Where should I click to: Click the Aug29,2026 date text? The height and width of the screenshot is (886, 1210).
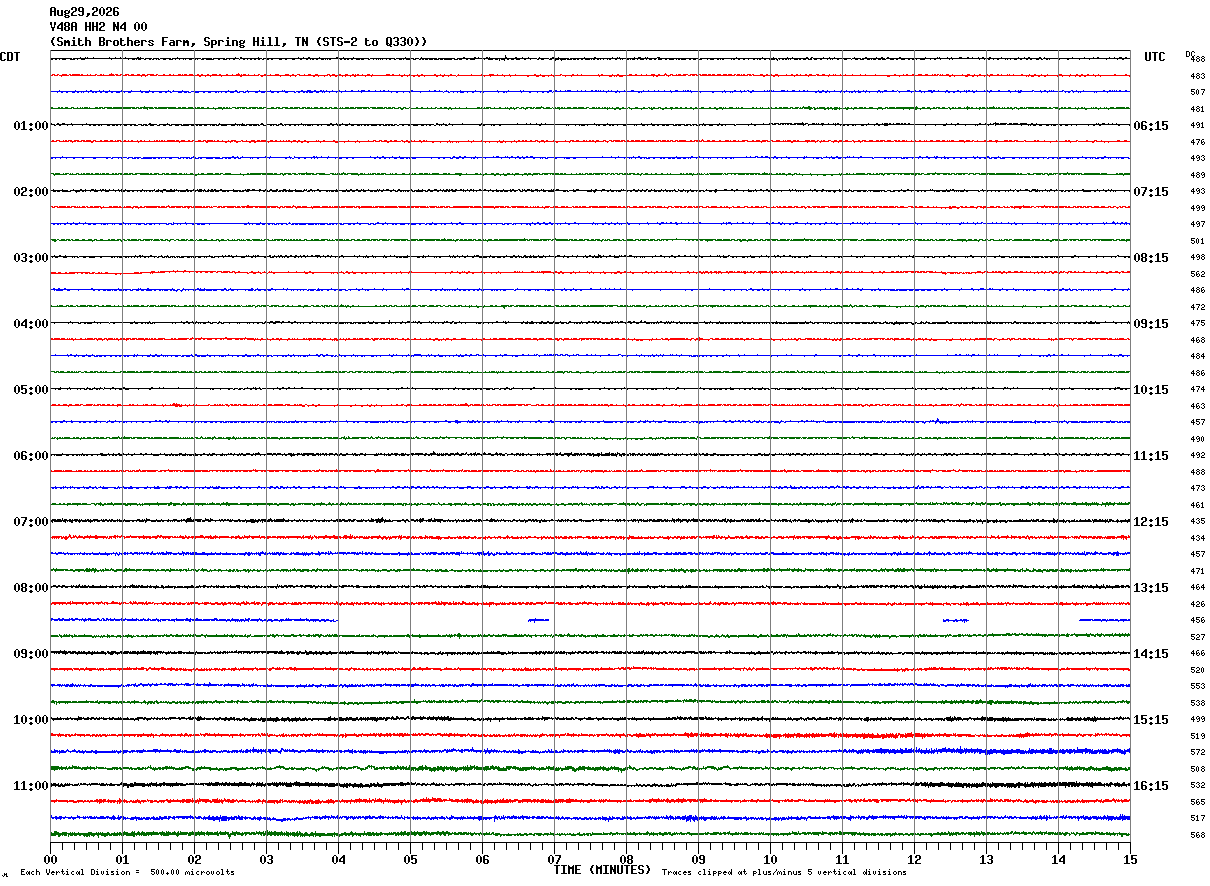pyautogui.click(x=84, y=12)
